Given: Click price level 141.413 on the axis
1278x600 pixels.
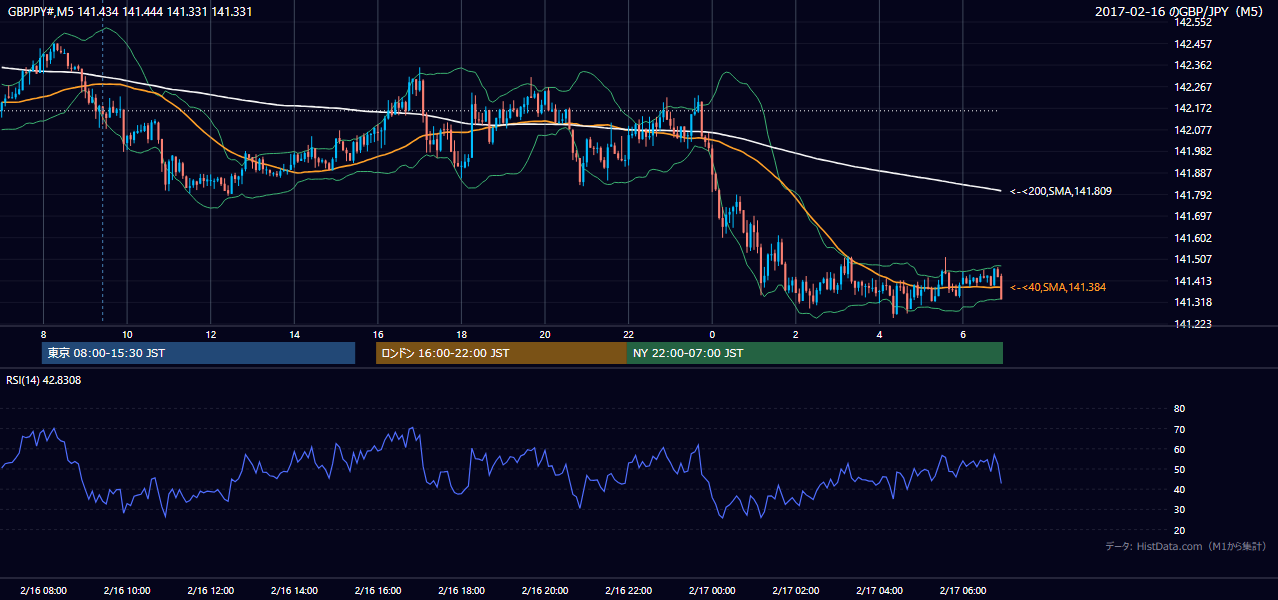Looking at the screenshot, I should pyautogui.click(x=1194, y=281).
